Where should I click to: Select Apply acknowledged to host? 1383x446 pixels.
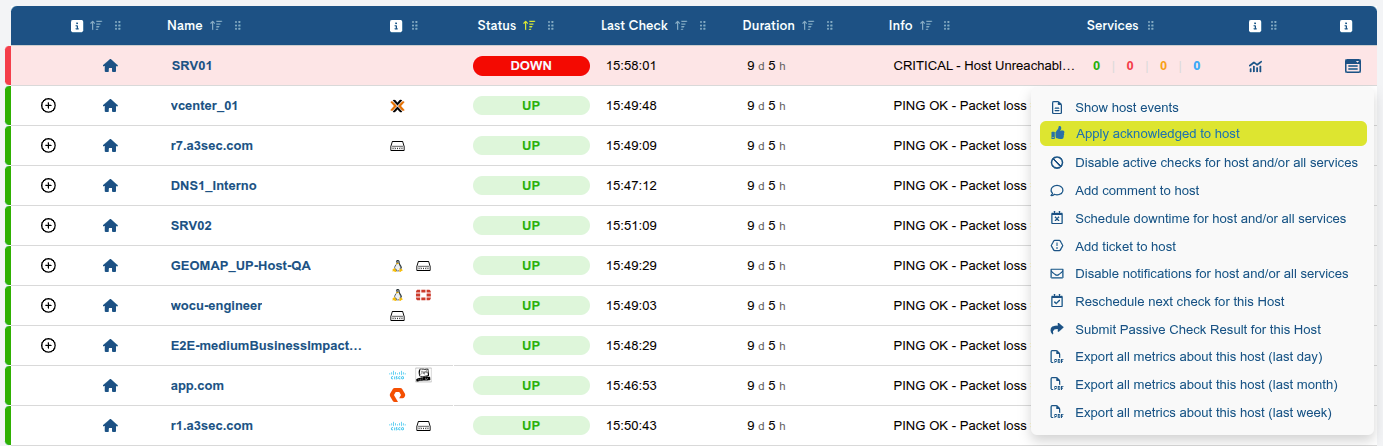1157,134
